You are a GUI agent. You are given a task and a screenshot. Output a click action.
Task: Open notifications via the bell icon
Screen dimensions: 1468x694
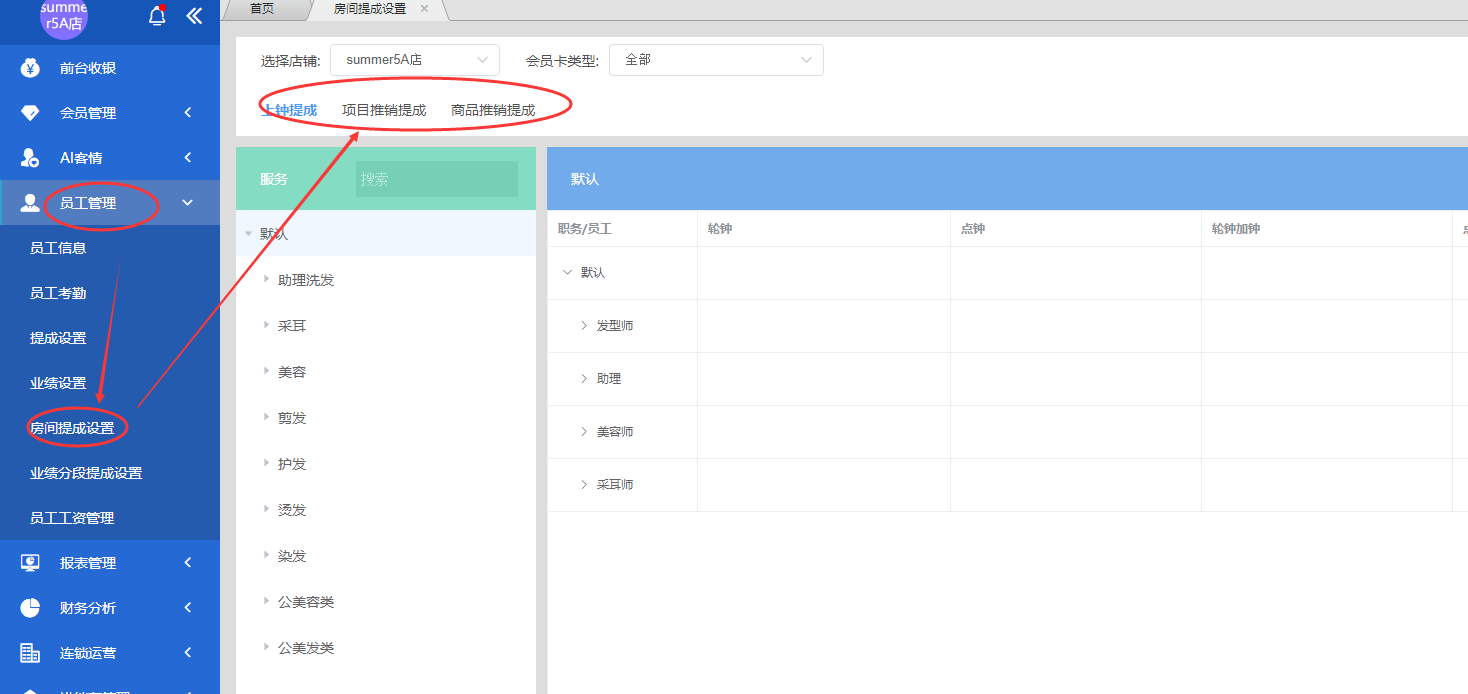157,16
